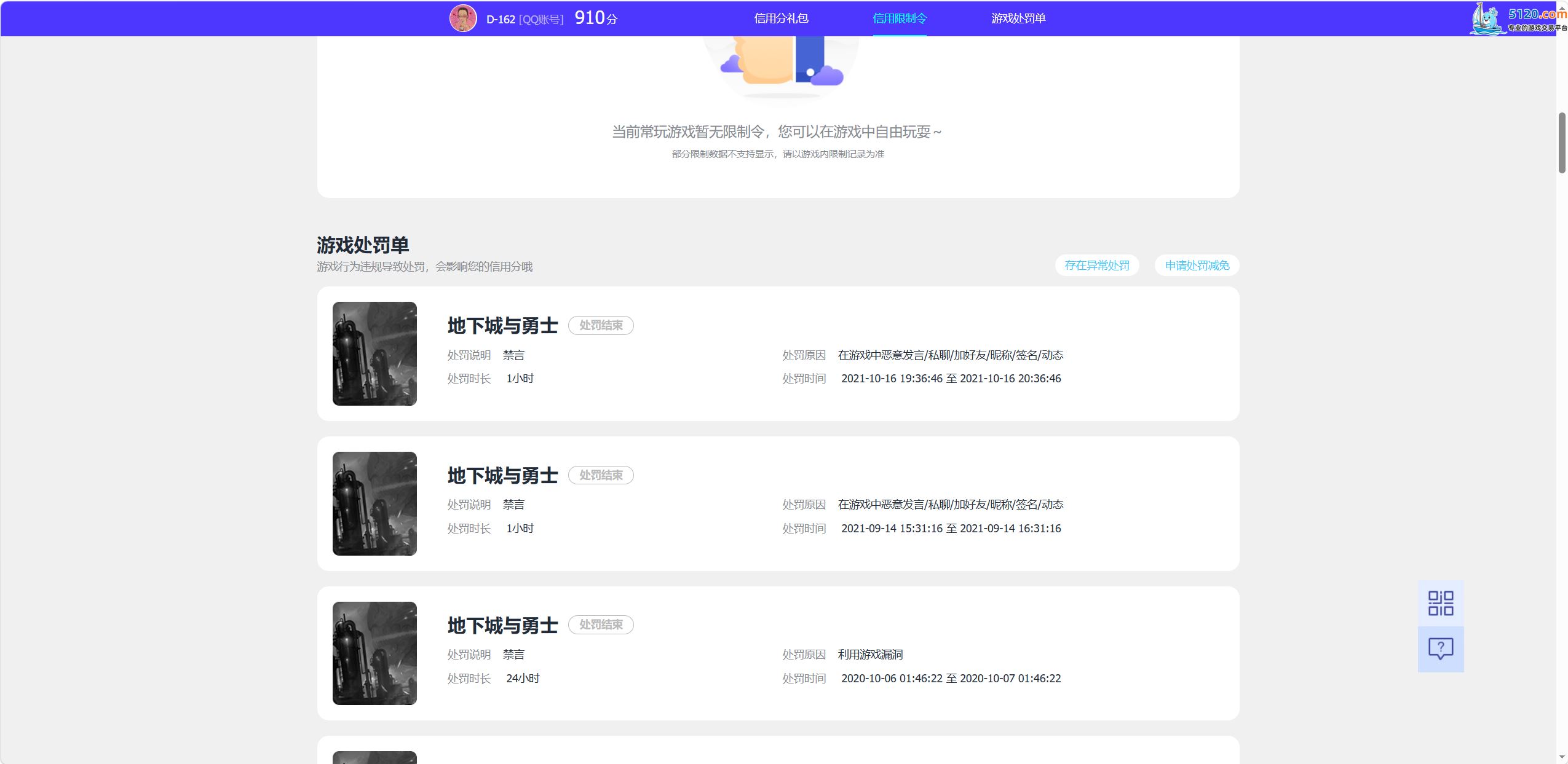Click 处罚结束 badge on 2020-10-06 record
Screen dimensions: 1568x764
click(601, 624)
